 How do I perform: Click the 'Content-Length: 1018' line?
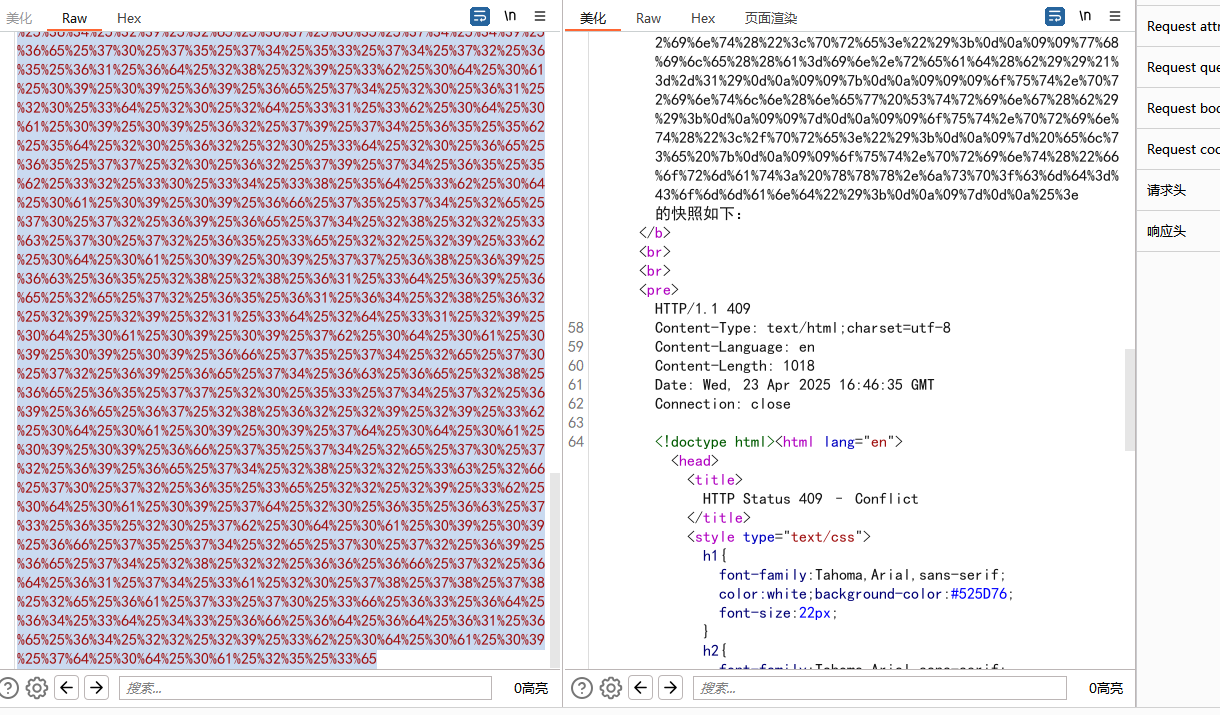(x=735, y=366)
